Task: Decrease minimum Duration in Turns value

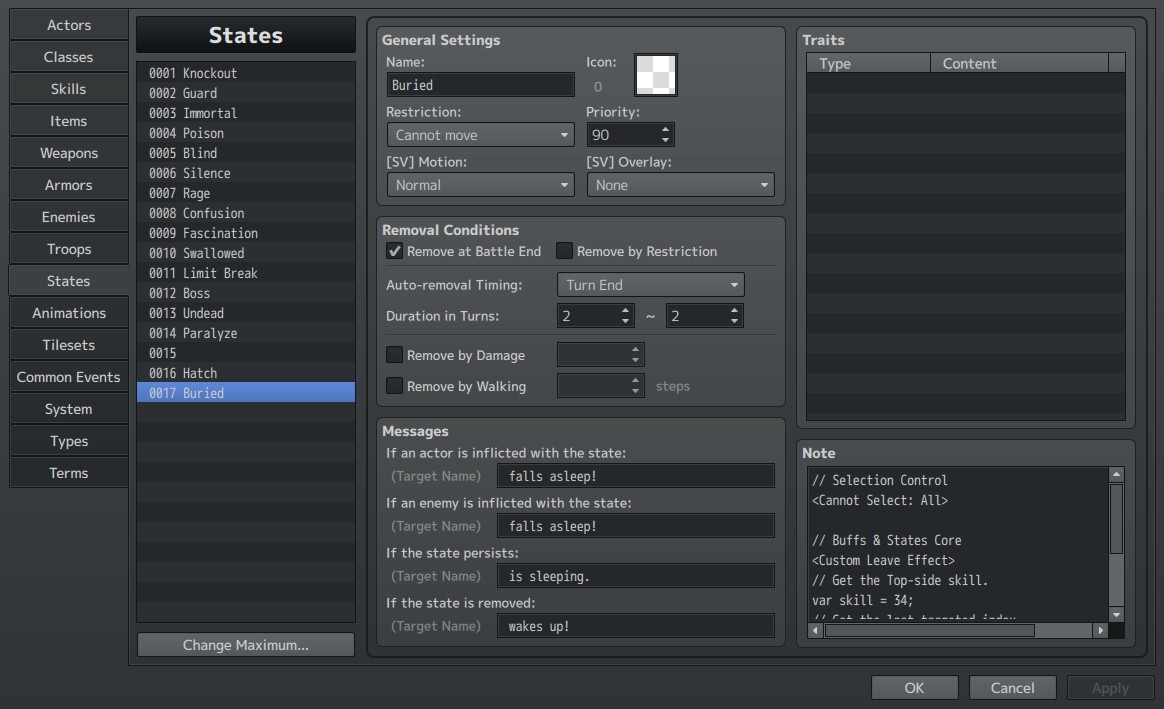Action: pos(626,321)
